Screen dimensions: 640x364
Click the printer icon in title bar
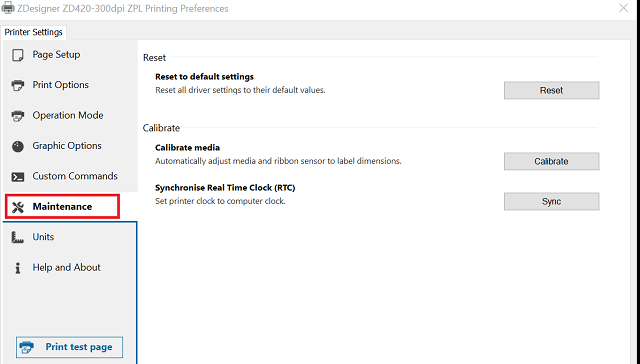(8, 8)
